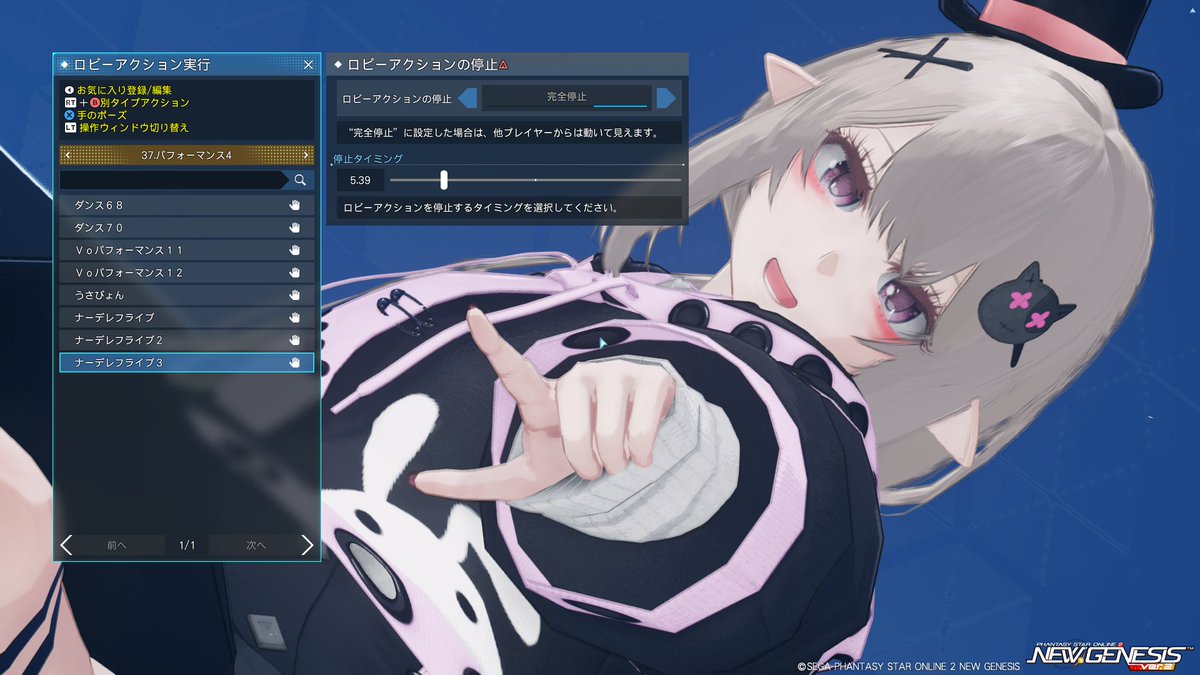Viewport: 1200px width, 675px height.
Task: Click the action search input field
Action: coord(175,180)
